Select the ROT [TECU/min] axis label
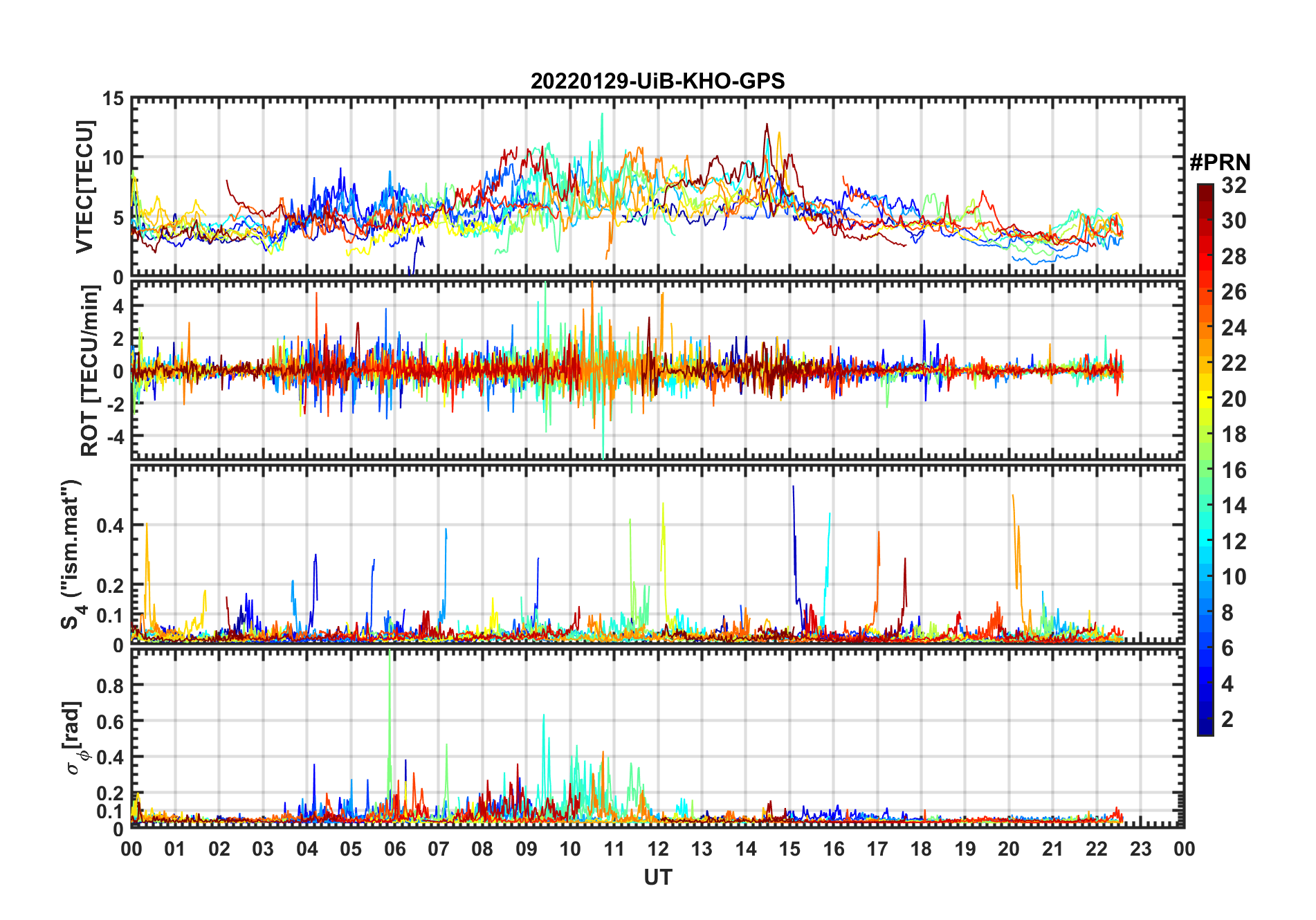This screenshot has width=1316, height=920. point(89,371)
